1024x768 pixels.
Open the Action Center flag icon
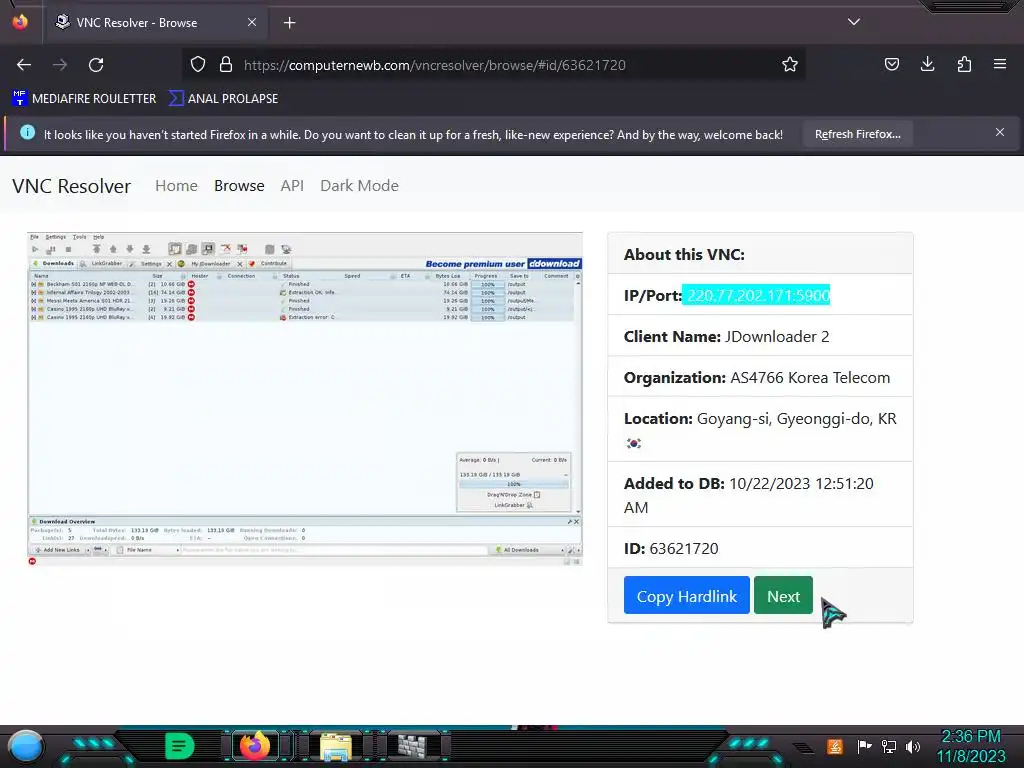pos(864,746)
